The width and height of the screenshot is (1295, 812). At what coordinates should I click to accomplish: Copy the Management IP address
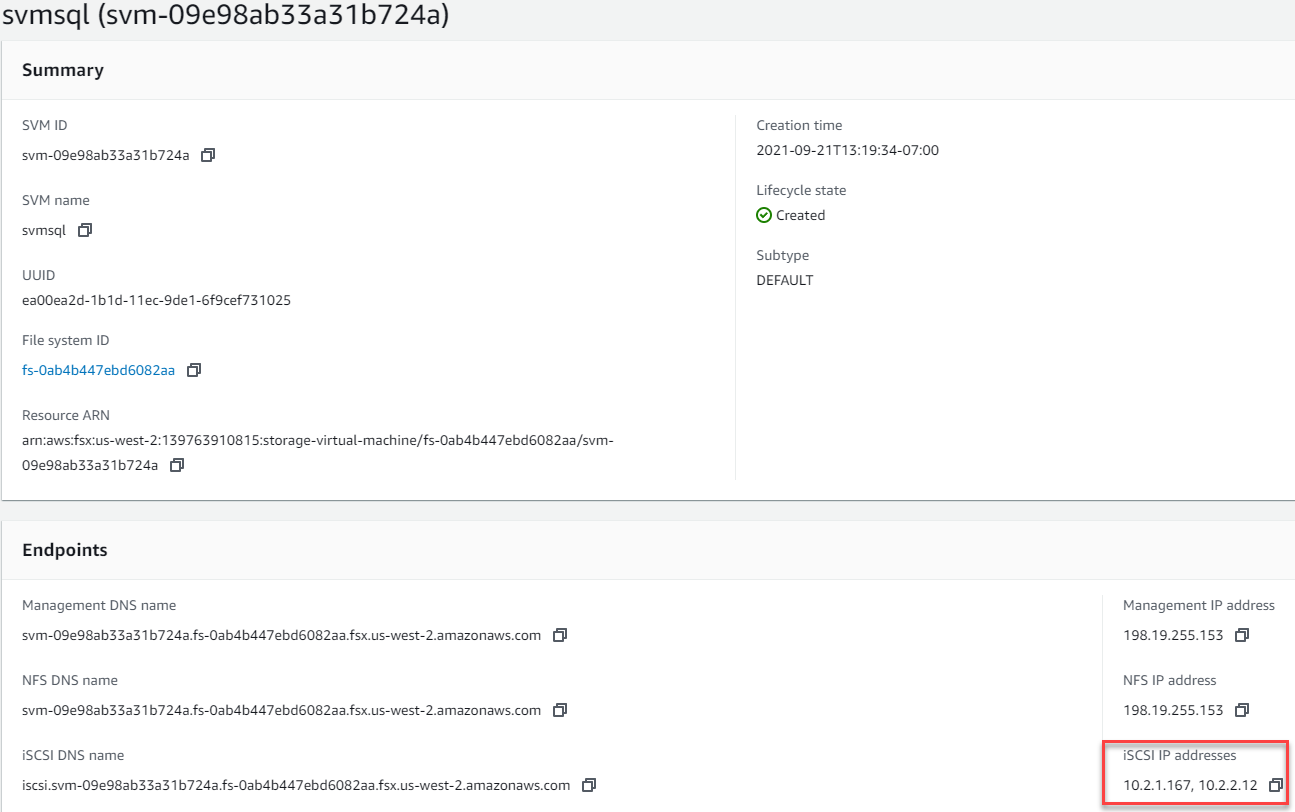(1242, 635)
